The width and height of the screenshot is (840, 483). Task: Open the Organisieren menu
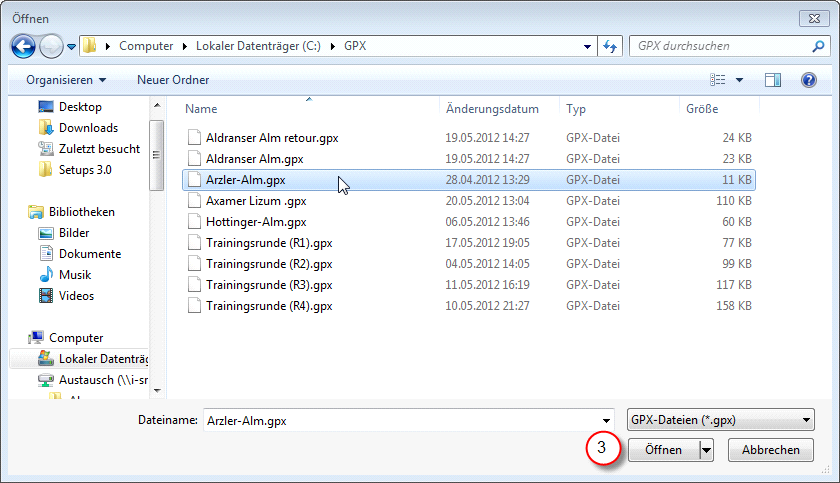pos(66,79)
